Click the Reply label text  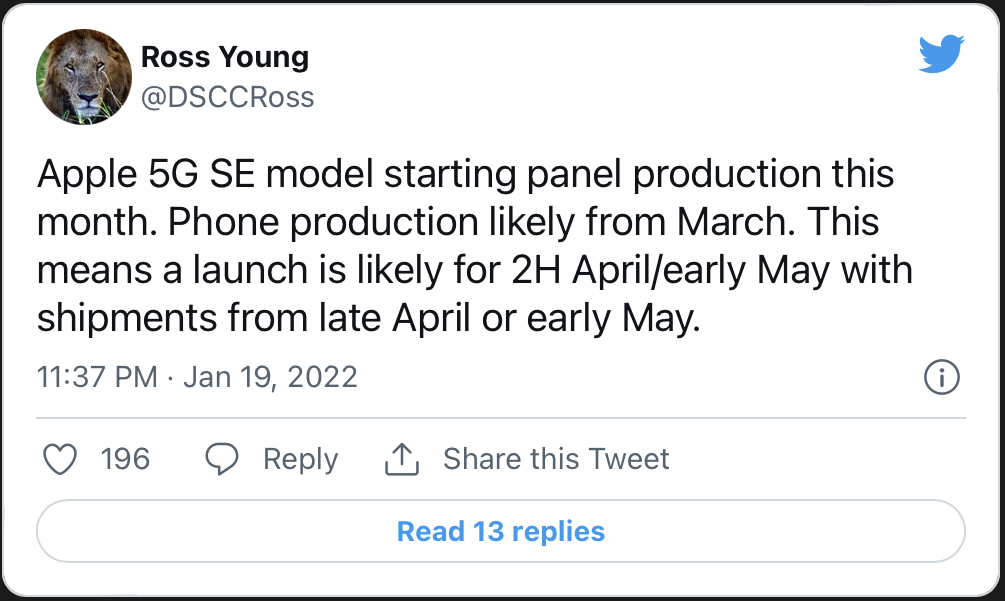tap(301, 459)
